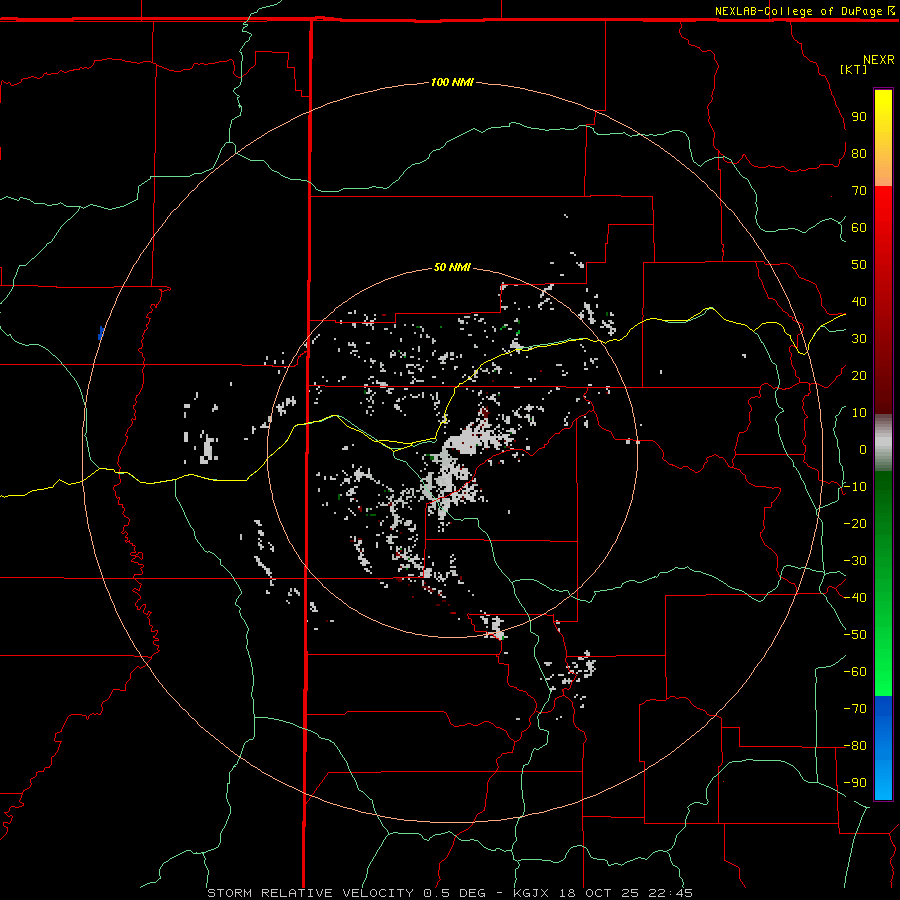Click the 18 OCT 25 date in footer

click(x=599, y=893)
